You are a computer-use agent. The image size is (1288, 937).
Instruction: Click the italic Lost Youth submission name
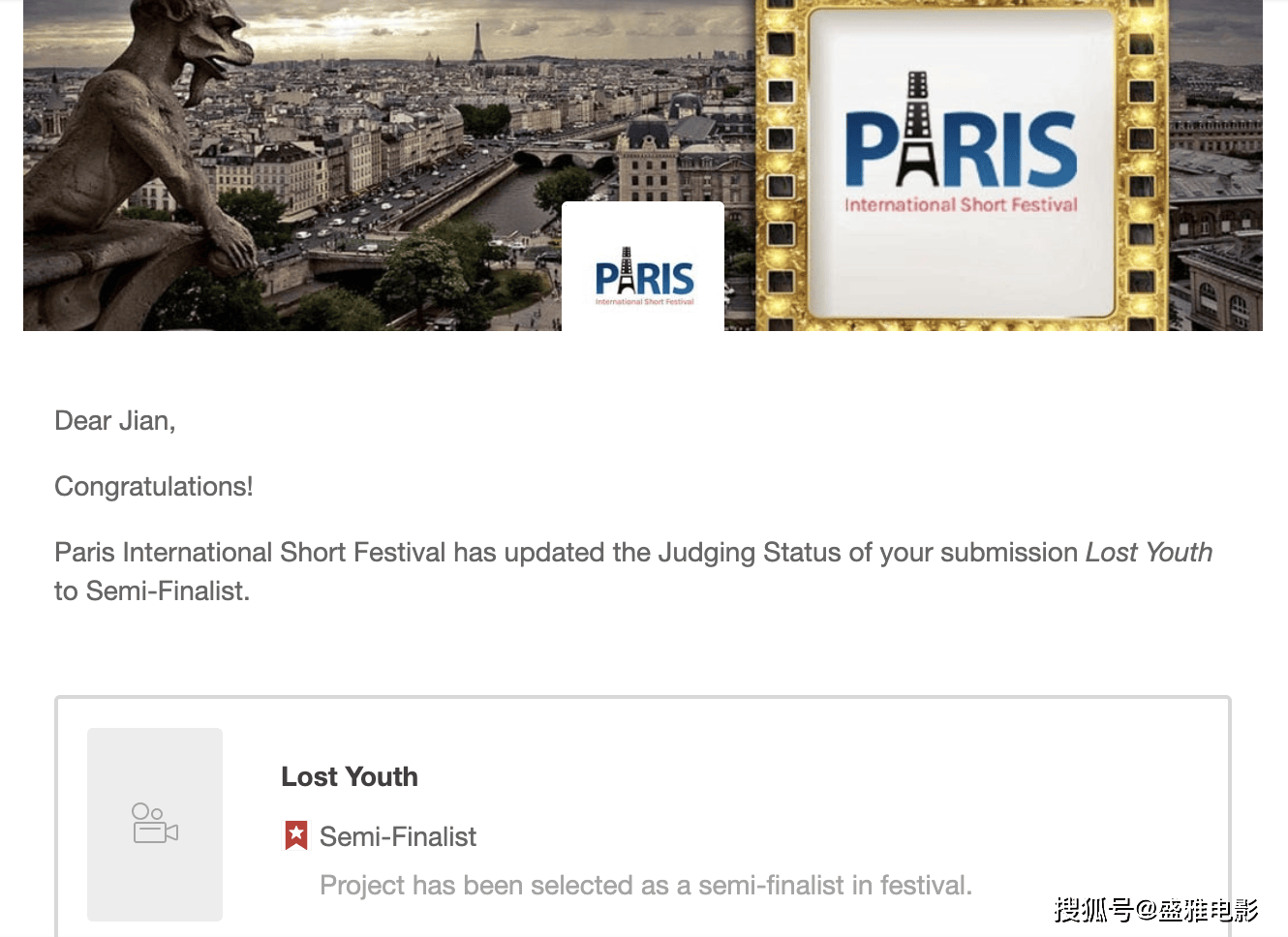point(1149,552)
